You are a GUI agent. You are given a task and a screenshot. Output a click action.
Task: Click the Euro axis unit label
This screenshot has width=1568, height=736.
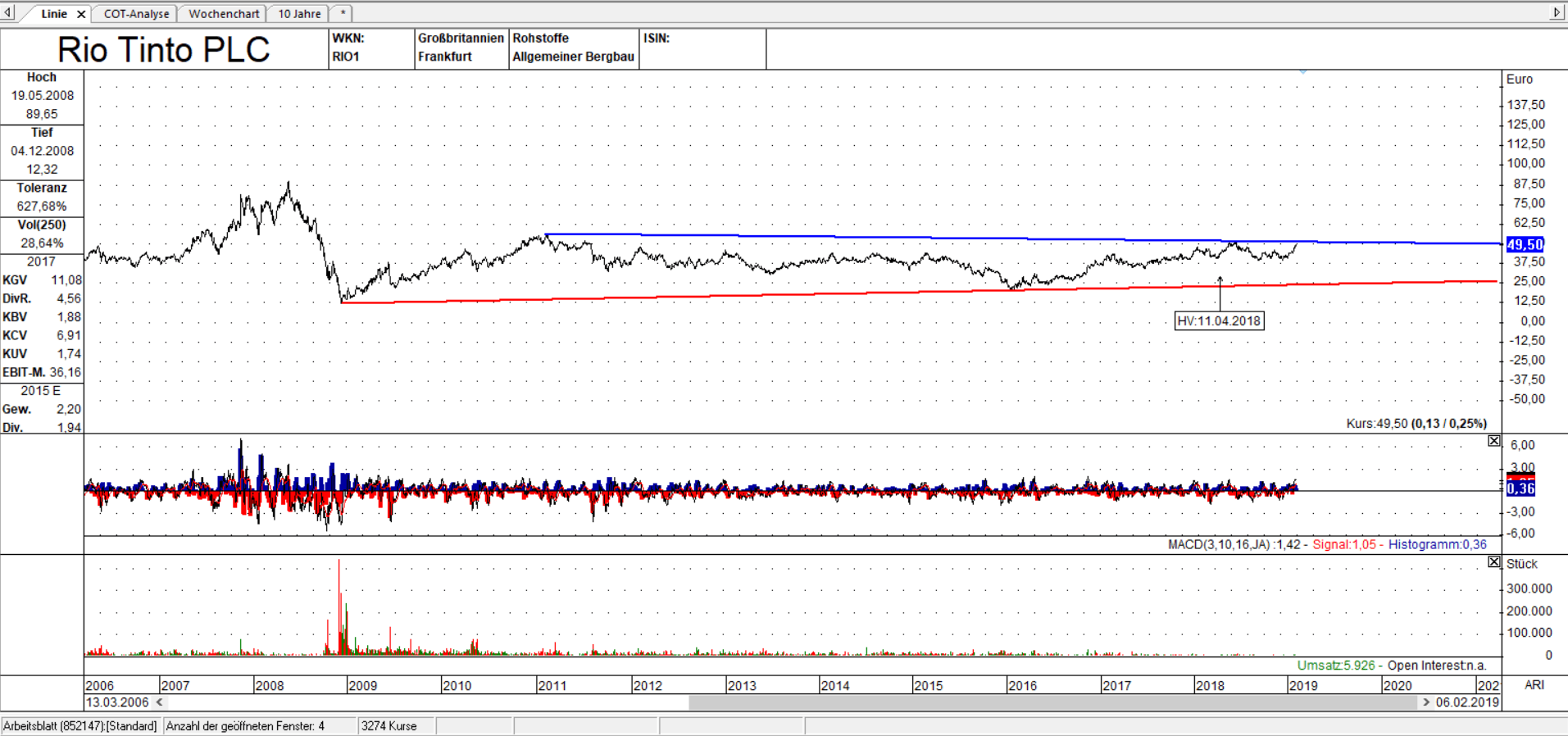tap(1519, 80)
